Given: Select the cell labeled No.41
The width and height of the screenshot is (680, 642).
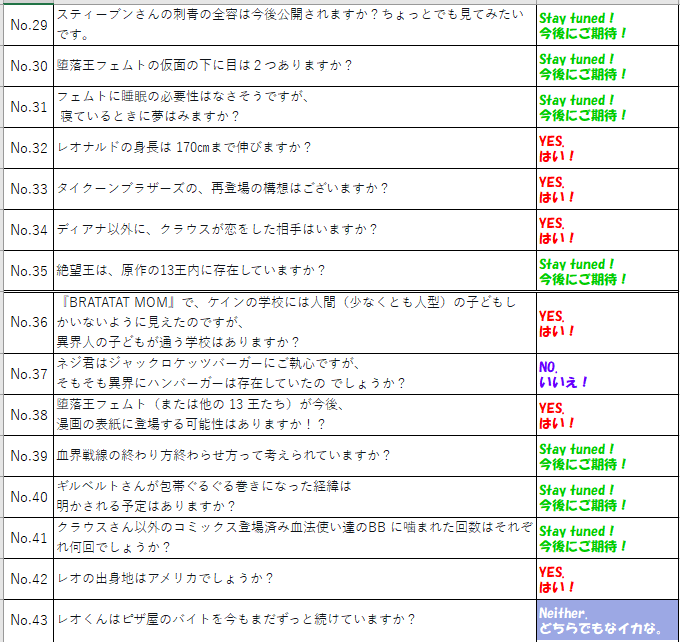Looking at the screenshot, I should (x=29, y=538).
